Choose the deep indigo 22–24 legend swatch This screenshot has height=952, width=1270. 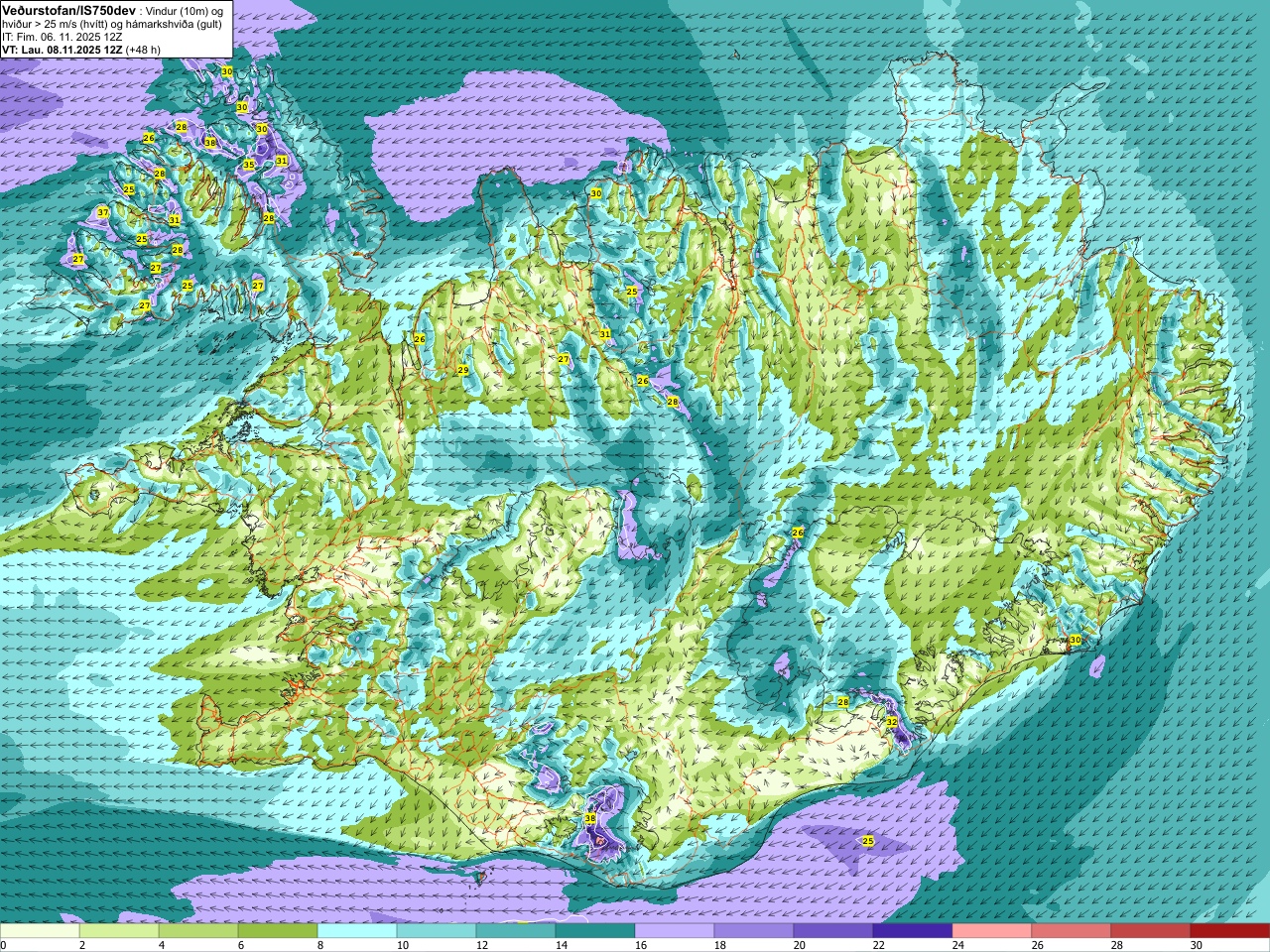coord(913,931)
